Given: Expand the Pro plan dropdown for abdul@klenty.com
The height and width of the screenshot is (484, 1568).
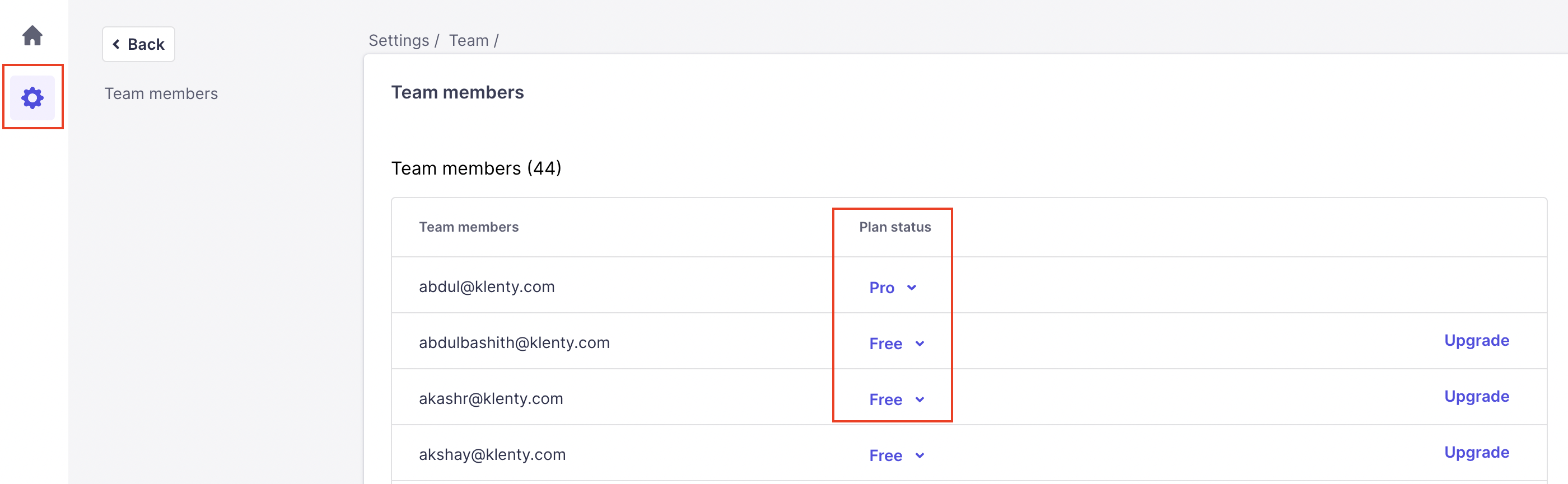Looking at the screenshot, I should point(892,288).
